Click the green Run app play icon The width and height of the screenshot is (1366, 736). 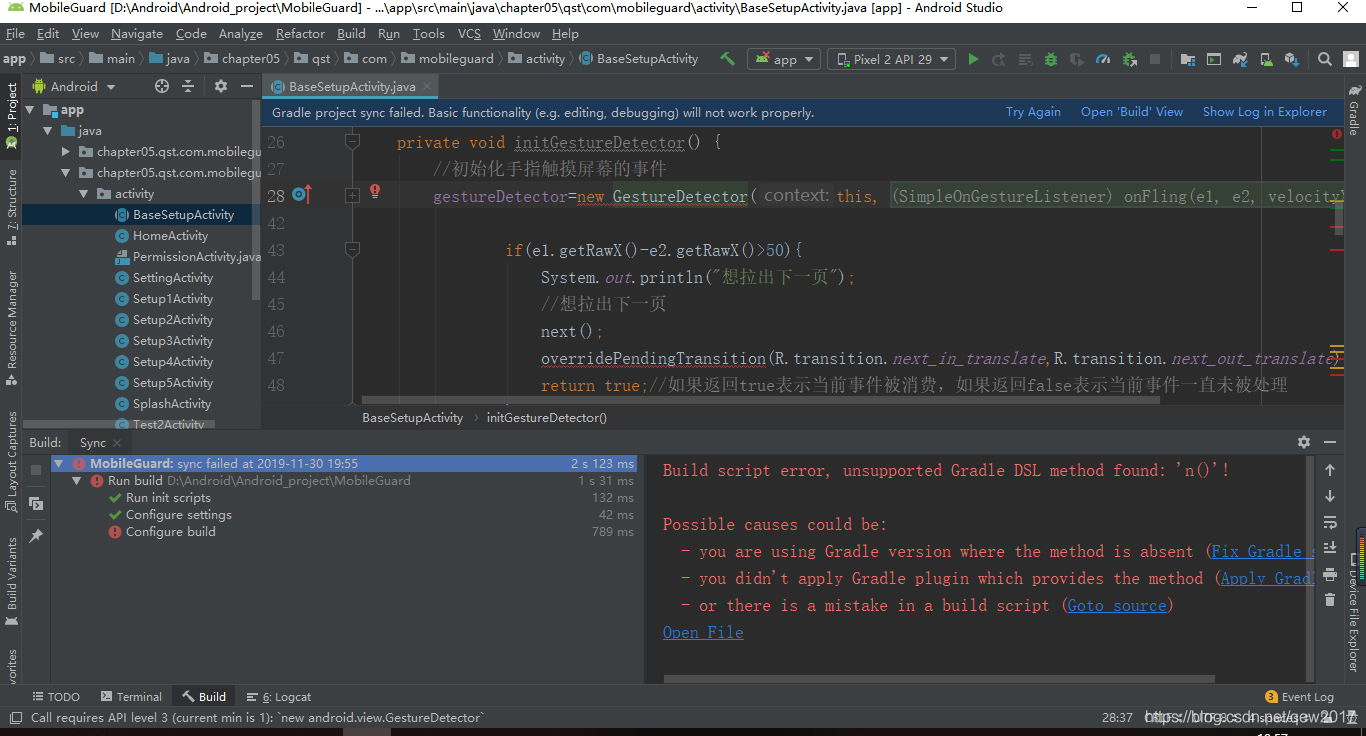point(973,59)
